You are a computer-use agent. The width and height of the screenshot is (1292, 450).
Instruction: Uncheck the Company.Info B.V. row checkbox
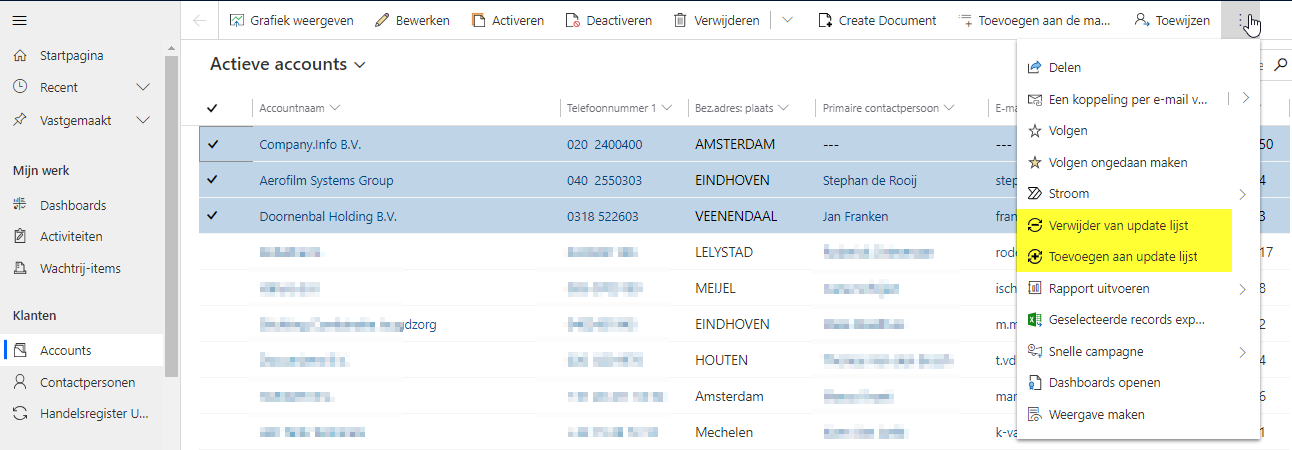tap(213, 144)
